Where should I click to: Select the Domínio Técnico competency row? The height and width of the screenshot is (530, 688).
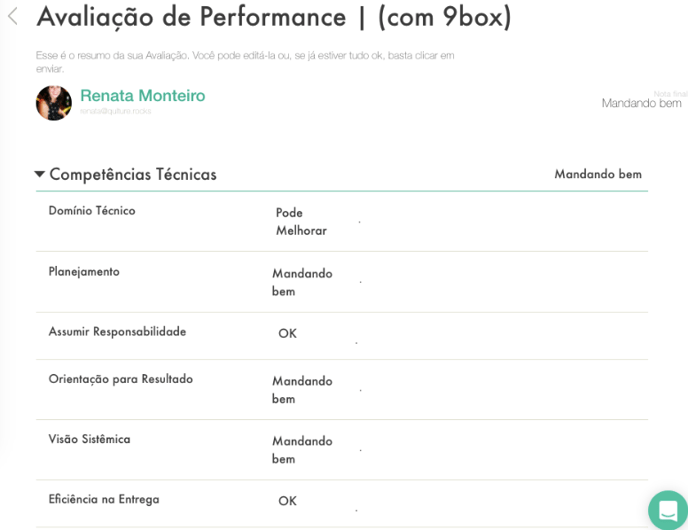92,211
